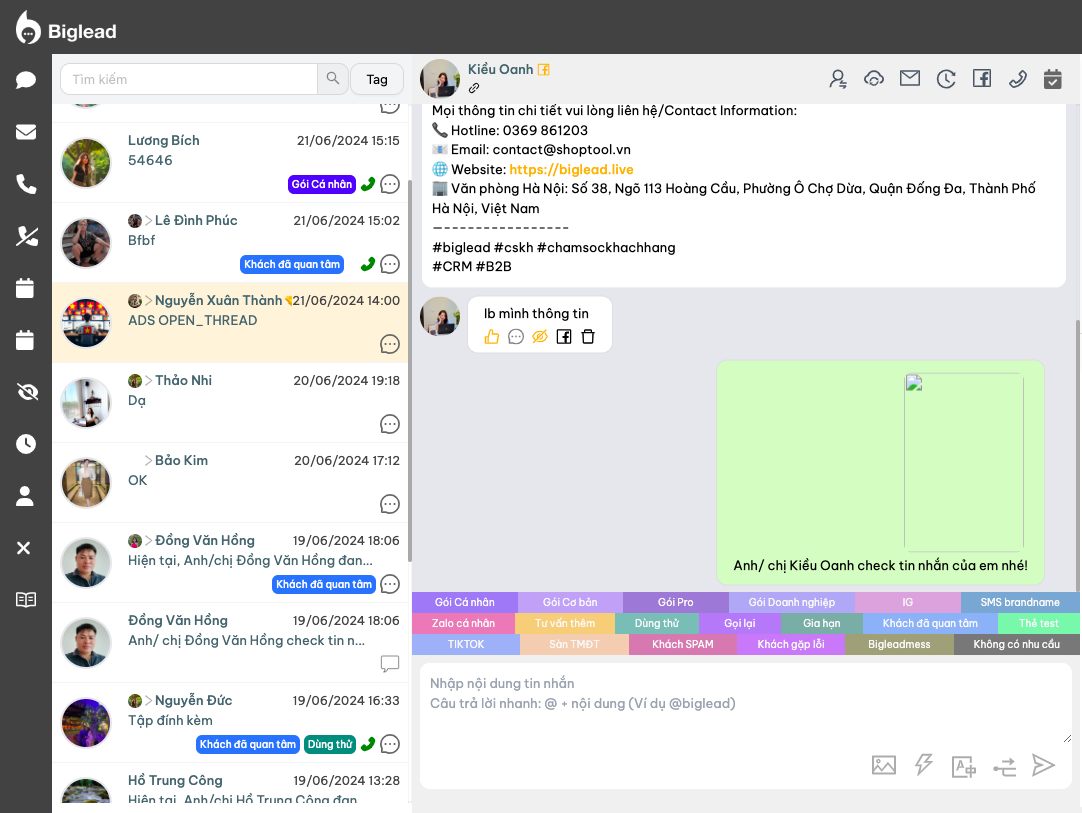The image size is (1082, 813).
Task: Open the Nguyễn Xuân Thành conversation
Action: pos(230,322)
